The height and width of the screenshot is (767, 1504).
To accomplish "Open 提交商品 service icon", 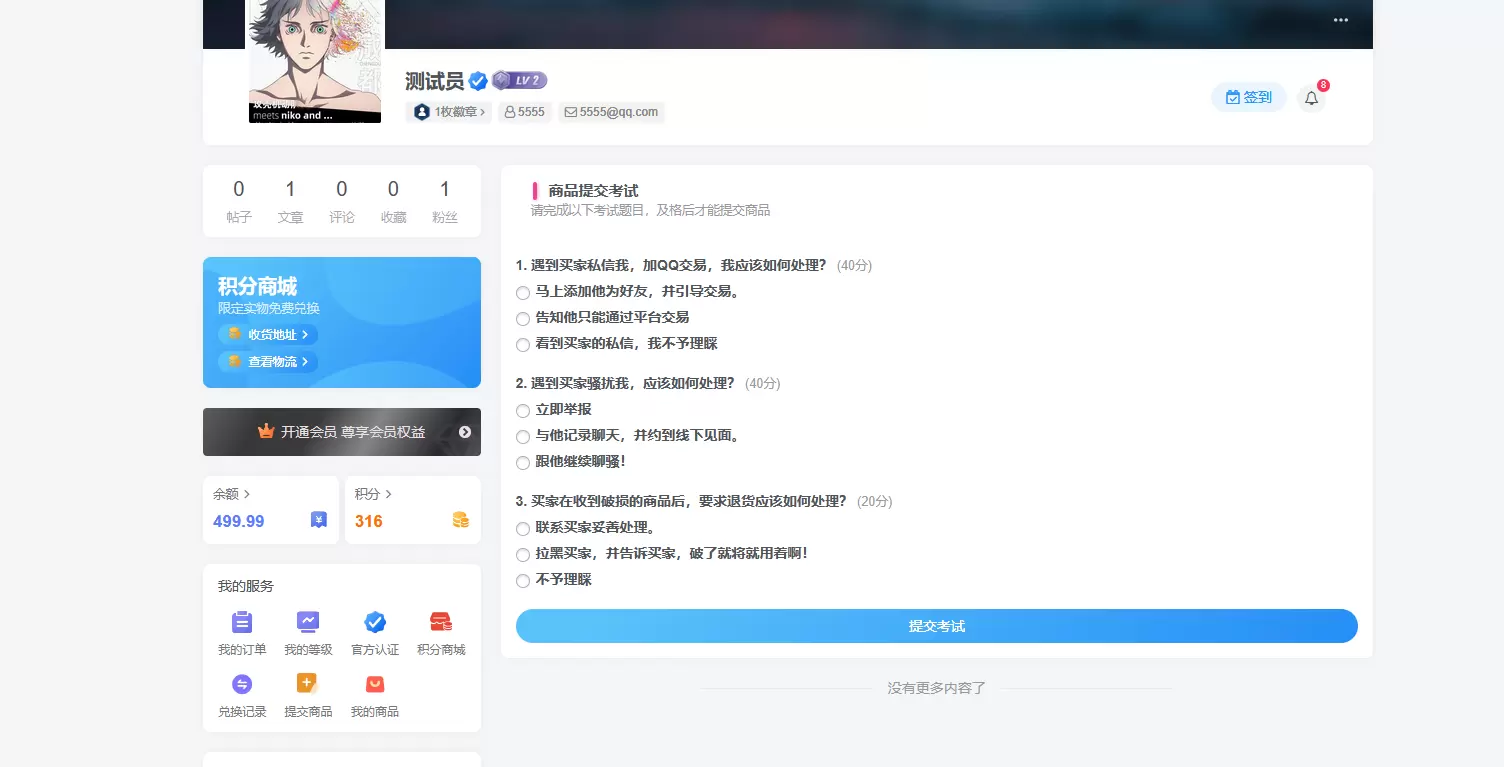I will [308, 684].
